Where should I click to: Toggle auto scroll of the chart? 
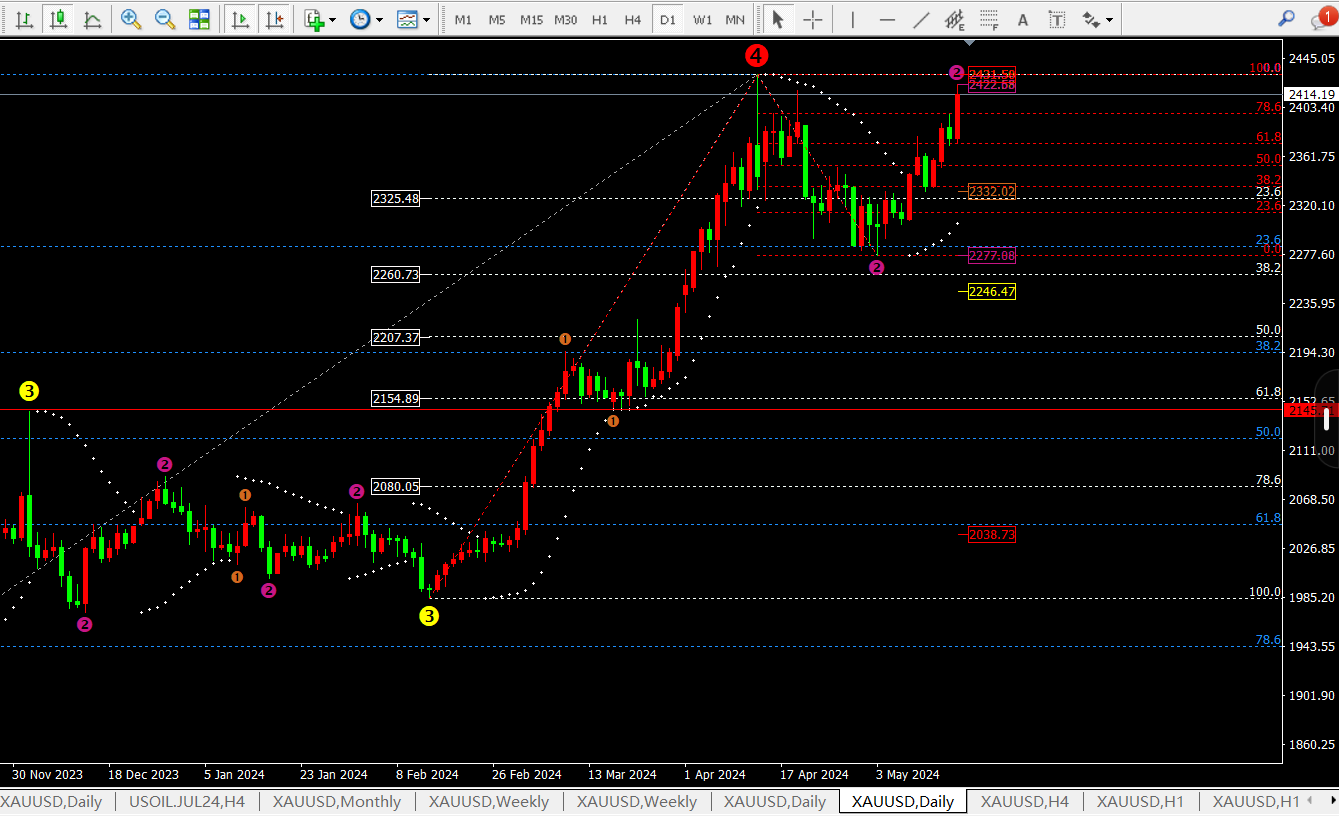(x=240, y=19)
